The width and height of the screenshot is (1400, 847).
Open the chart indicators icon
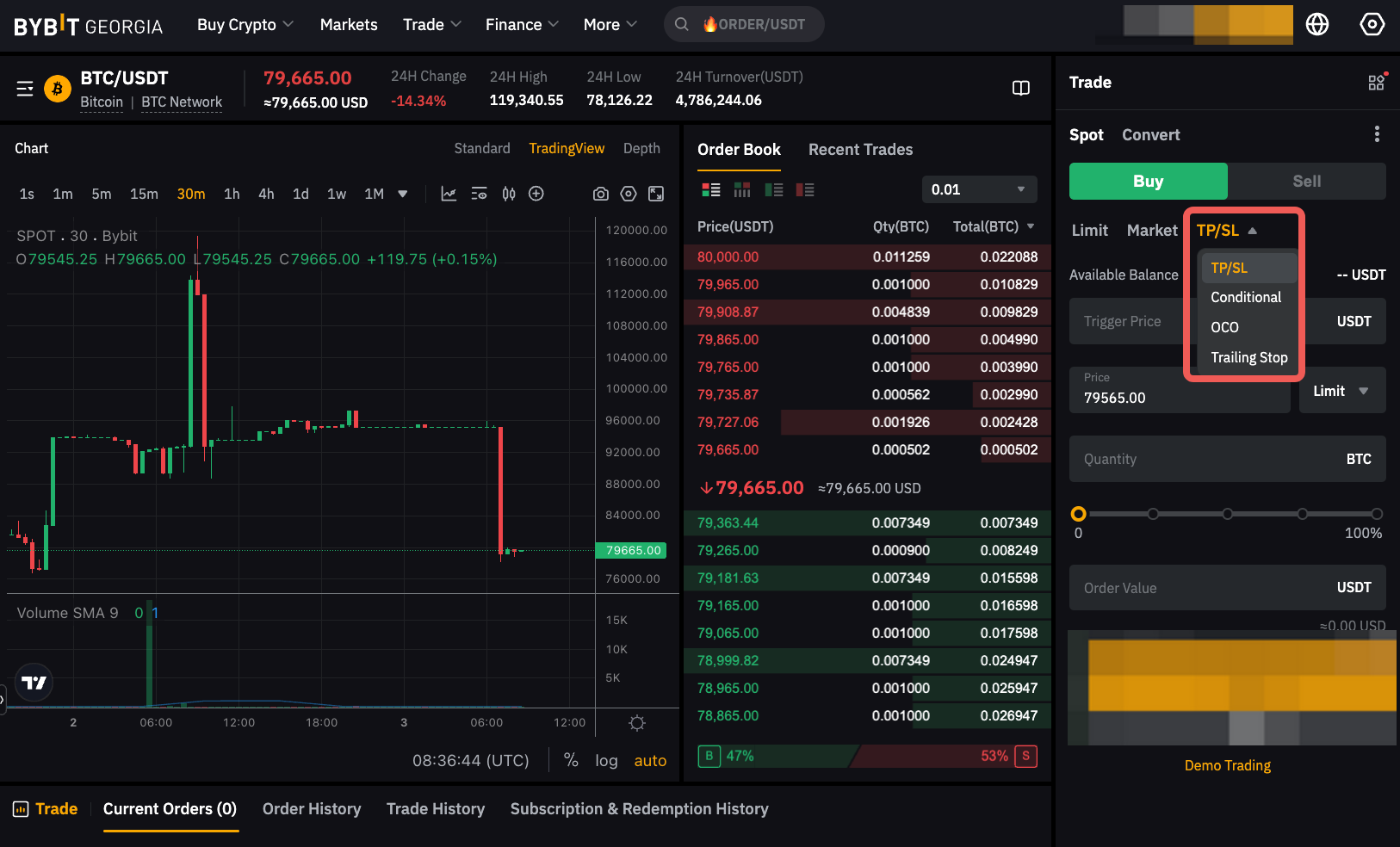(449, 194)
